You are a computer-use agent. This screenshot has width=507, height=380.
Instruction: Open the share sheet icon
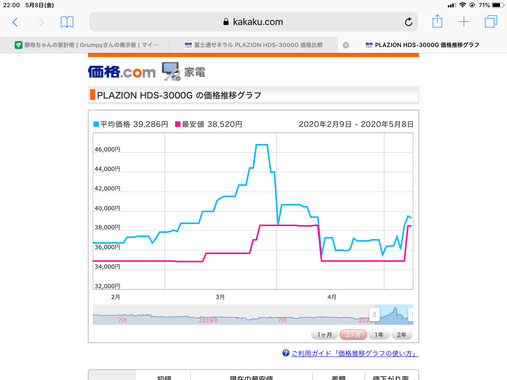pos(437,21)
